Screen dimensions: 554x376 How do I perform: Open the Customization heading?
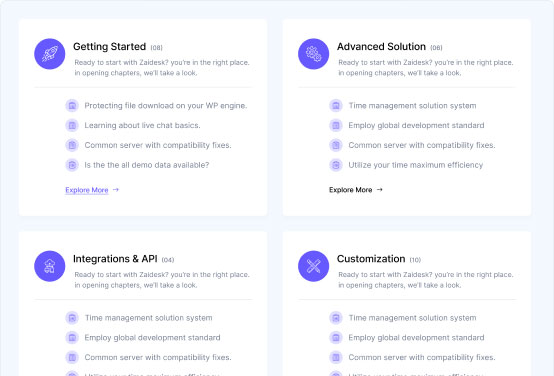[371, 259]
